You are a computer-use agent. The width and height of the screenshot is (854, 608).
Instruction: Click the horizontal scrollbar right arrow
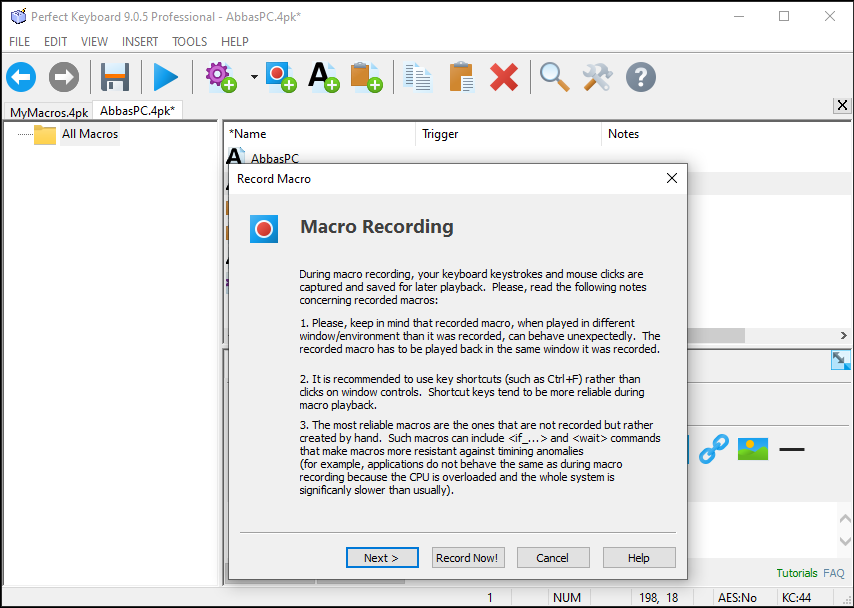point(844,336)
